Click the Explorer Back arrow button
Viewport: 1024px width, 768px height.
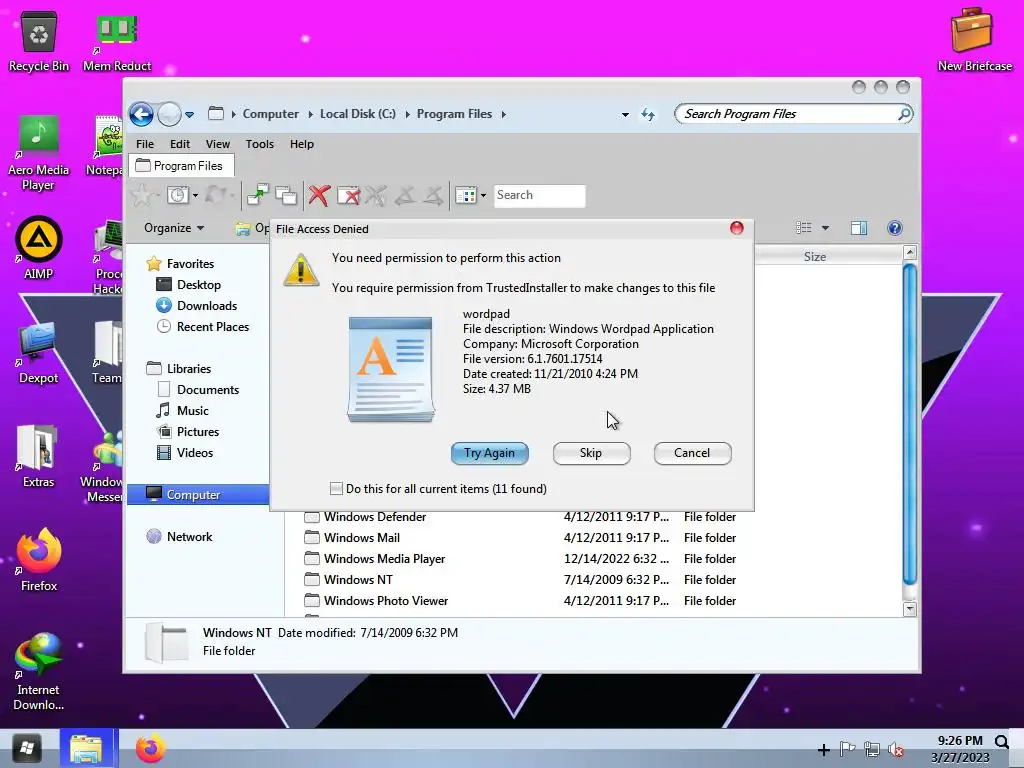tap(142, 114)
